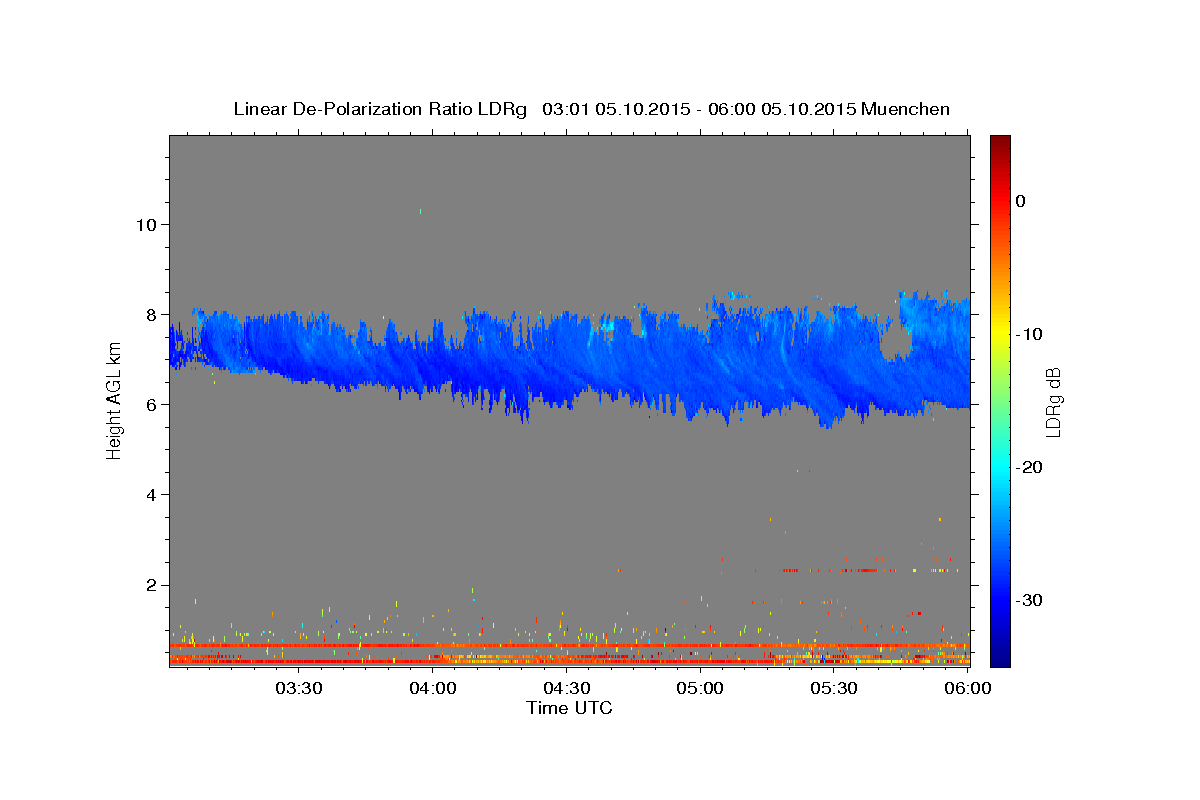Click the plot title 'Linear De-Polarization Ratio LDRg'

point(379,109)
